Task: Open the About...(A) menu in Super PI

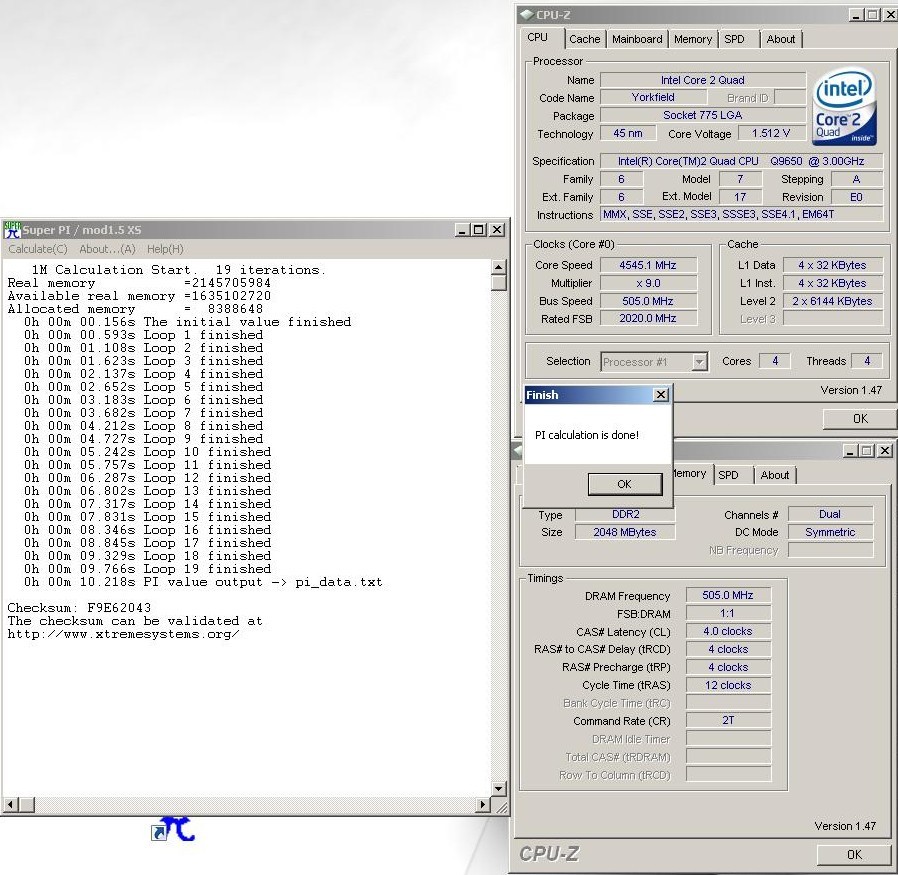Action: [x=107, y=249]
